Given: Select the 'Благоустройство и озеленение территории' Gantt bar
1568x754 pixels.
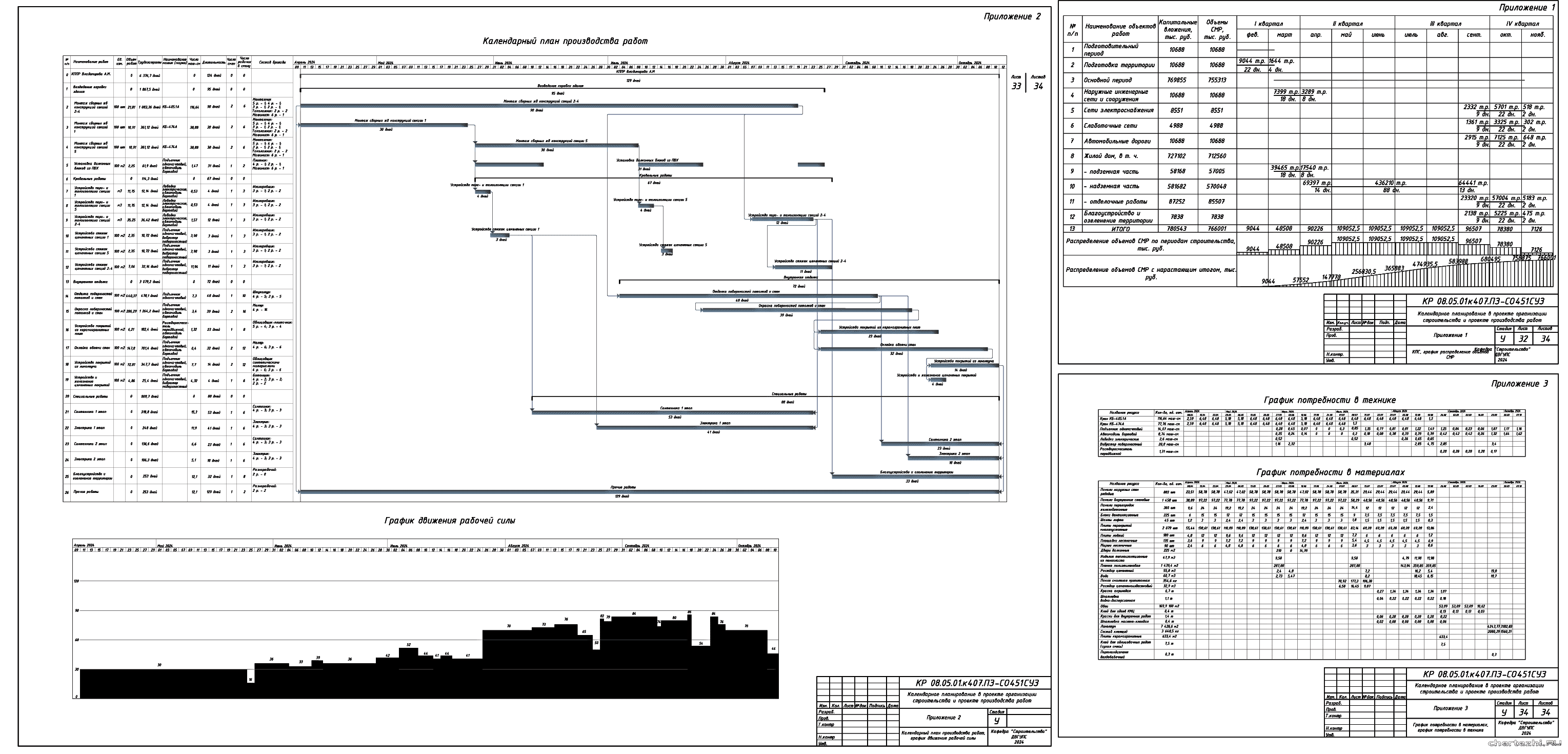Looking at the screenshot, I should pyautogui.click(x=915, y=475).
